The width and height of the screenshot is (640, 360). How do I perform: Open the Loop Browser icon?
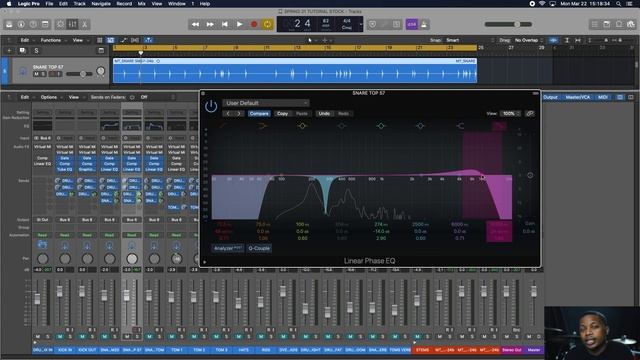coord(619,24)
